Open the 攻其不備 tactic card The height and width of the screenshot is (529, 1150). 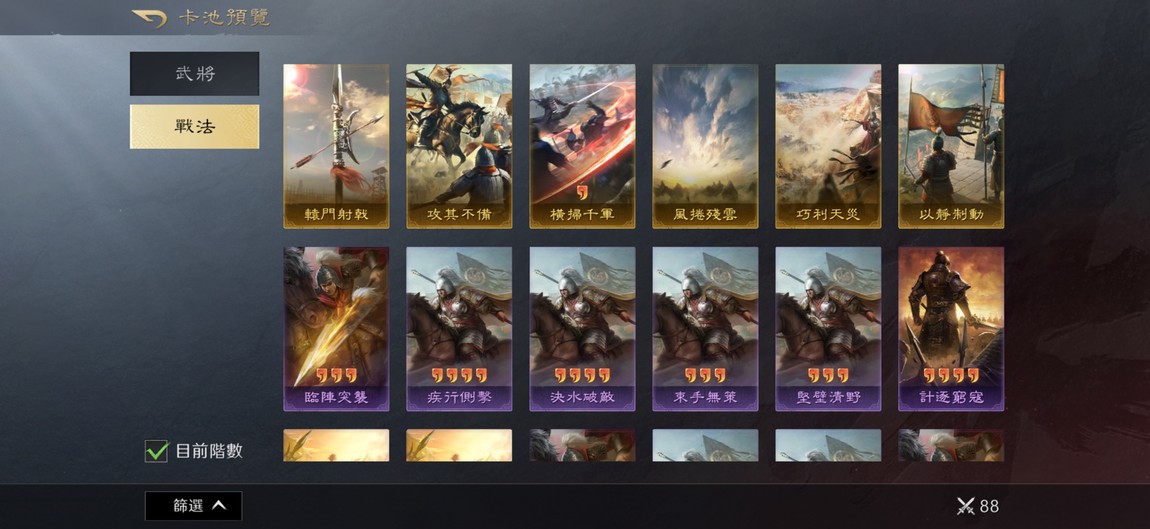[x=459, y=146]
